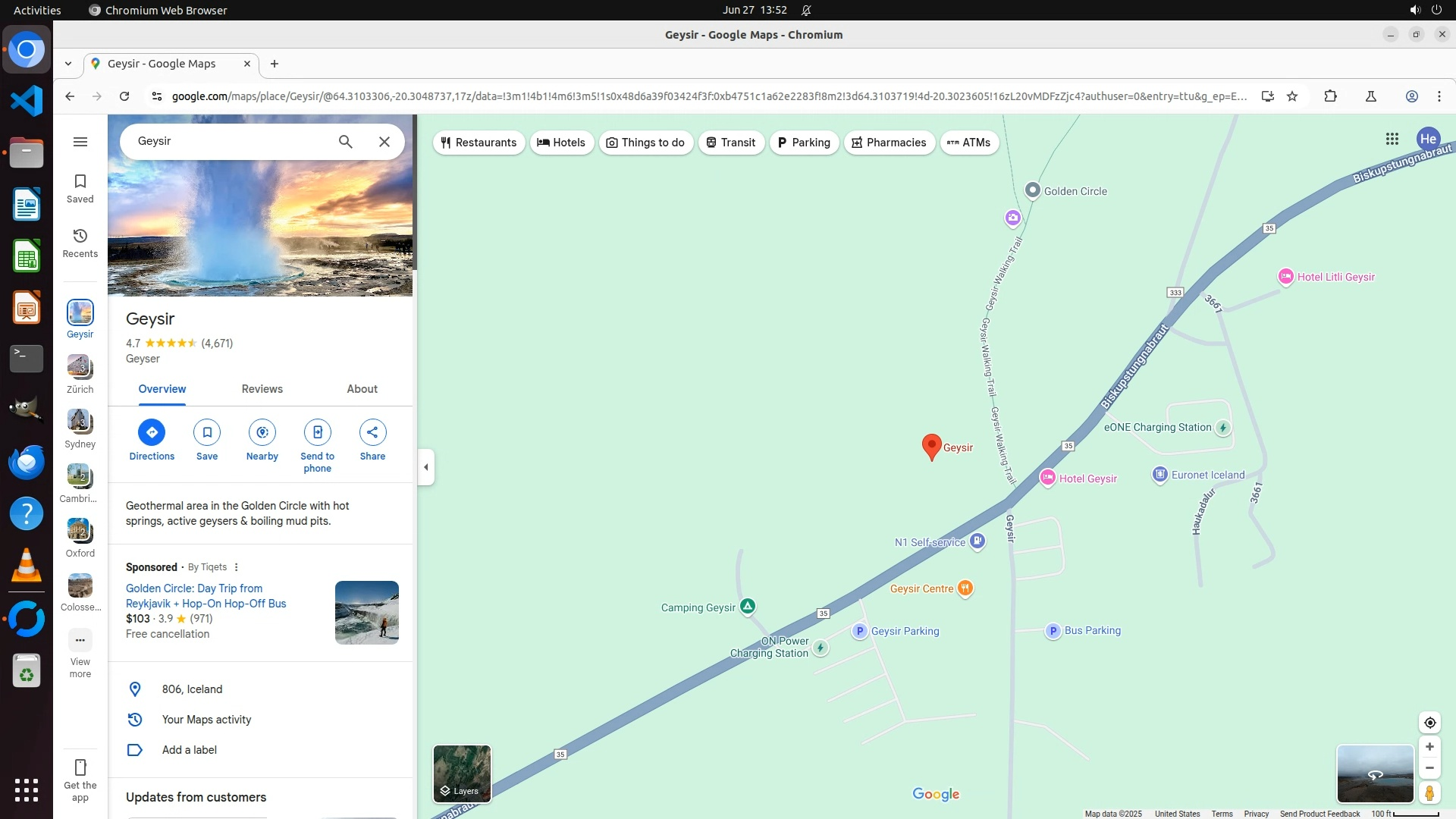Switch to the About tab
This screenshot has height=819, width=1456.
362,389
